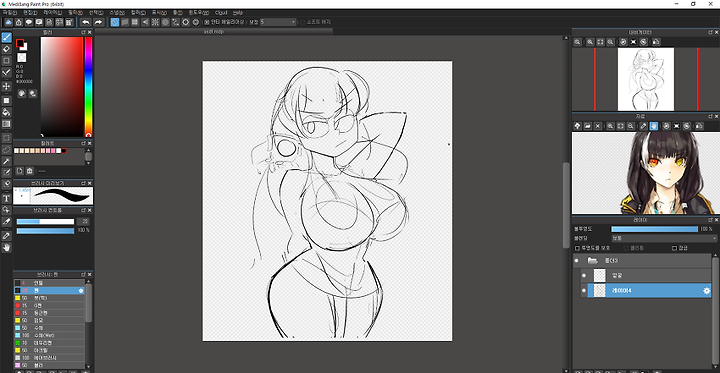Click the black foreground color swatch
This screenshot has height=373, width=720.
(x=20, y=43)
